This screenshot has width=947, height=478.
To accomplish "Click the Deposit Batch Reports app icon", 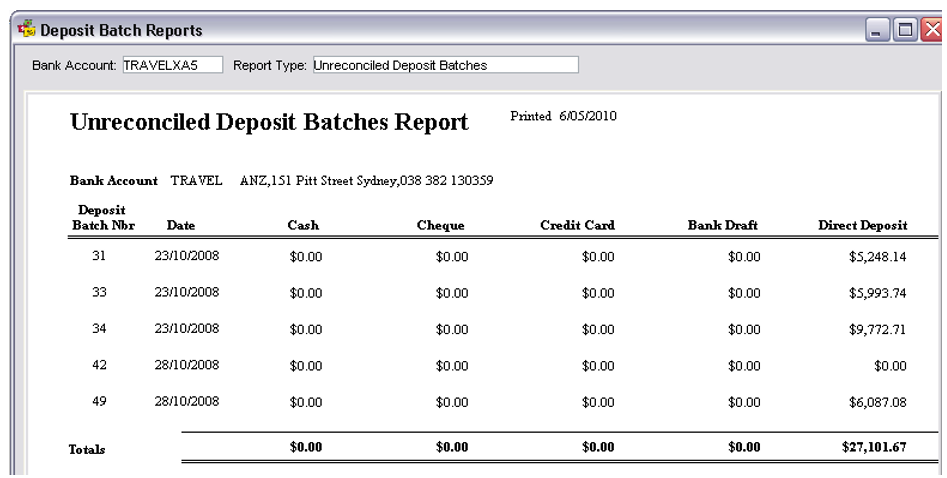I will coord(27,29).
